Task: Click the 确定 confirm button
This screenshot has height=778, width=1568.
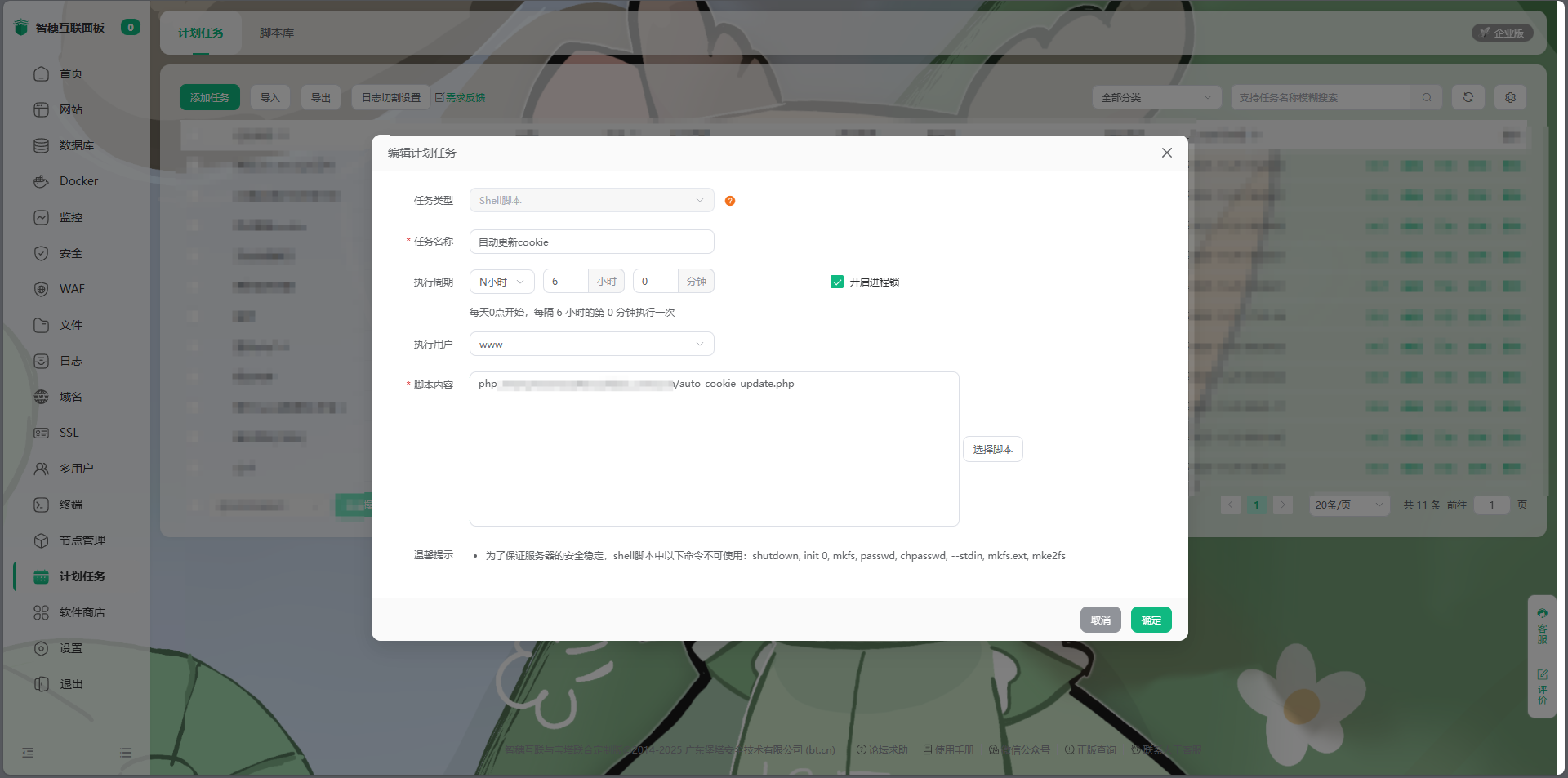Action: (x=1151, y=620)
